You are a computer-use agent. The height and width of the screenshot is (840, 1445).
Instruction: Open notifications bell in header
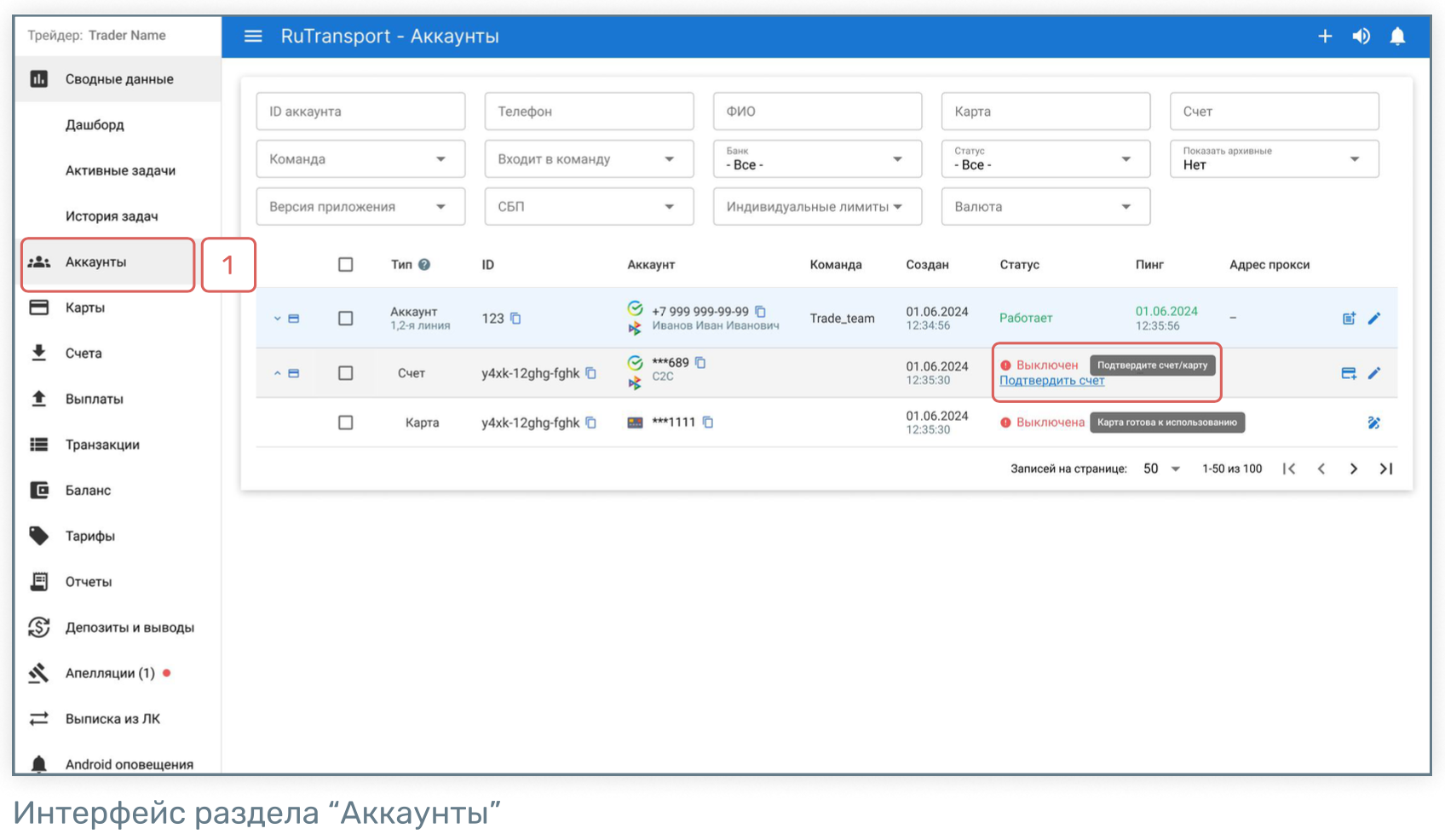click(x=1397, y=36)
